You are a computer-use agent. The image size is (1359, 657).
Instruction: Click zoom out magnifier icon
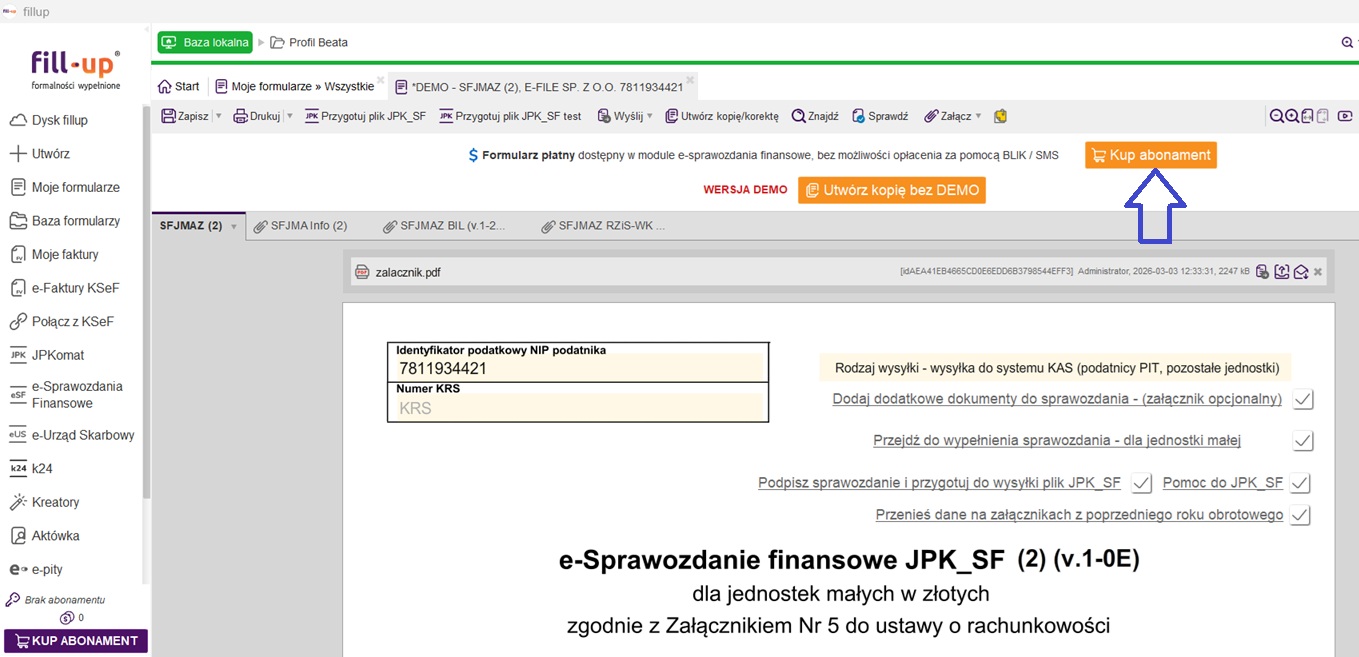click(x=1277, y=116)
